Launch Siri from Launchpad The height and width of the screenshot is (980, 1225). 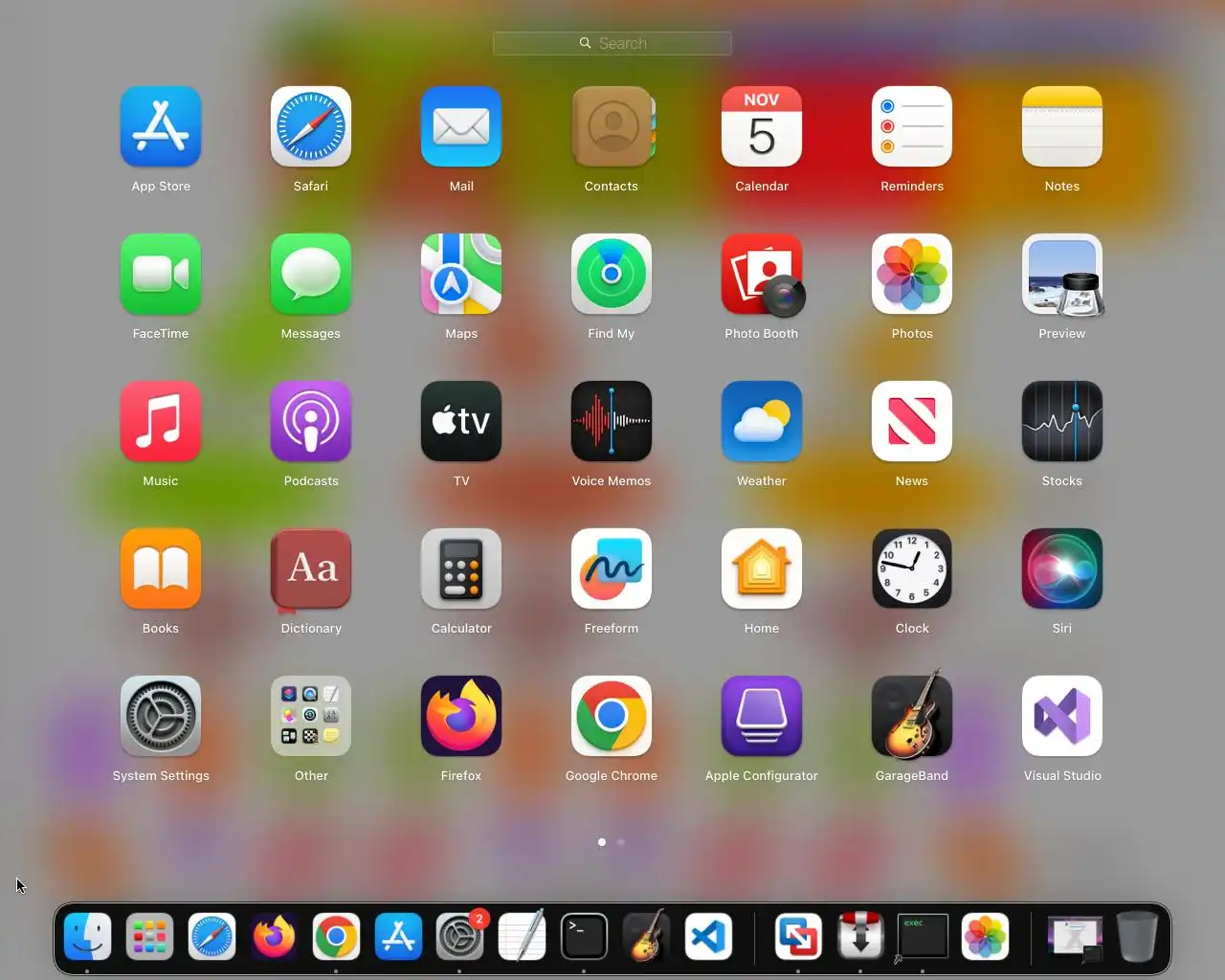tap(1062, 568)
